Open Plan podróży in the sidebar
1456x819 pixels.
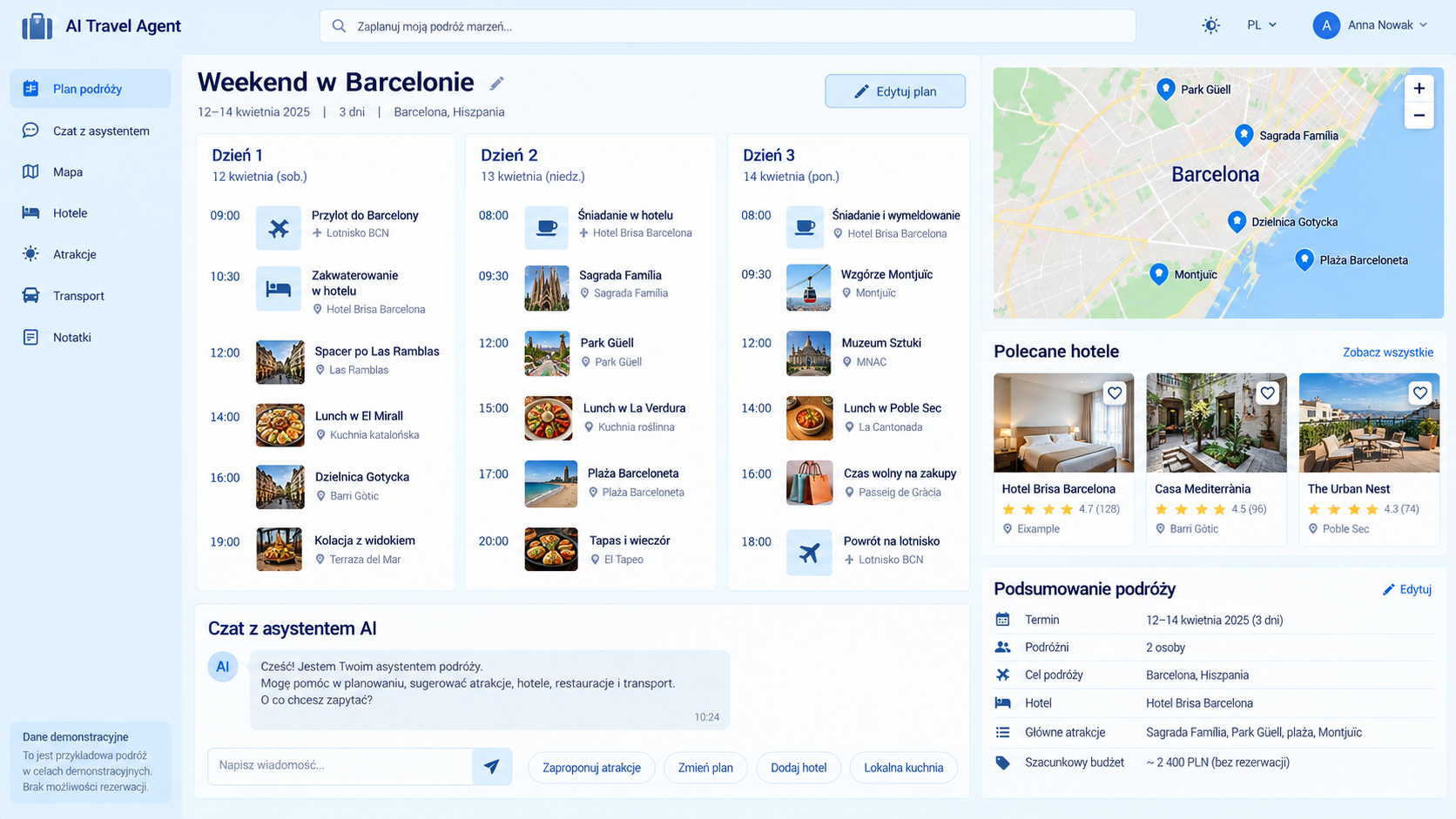coord(91,89)
